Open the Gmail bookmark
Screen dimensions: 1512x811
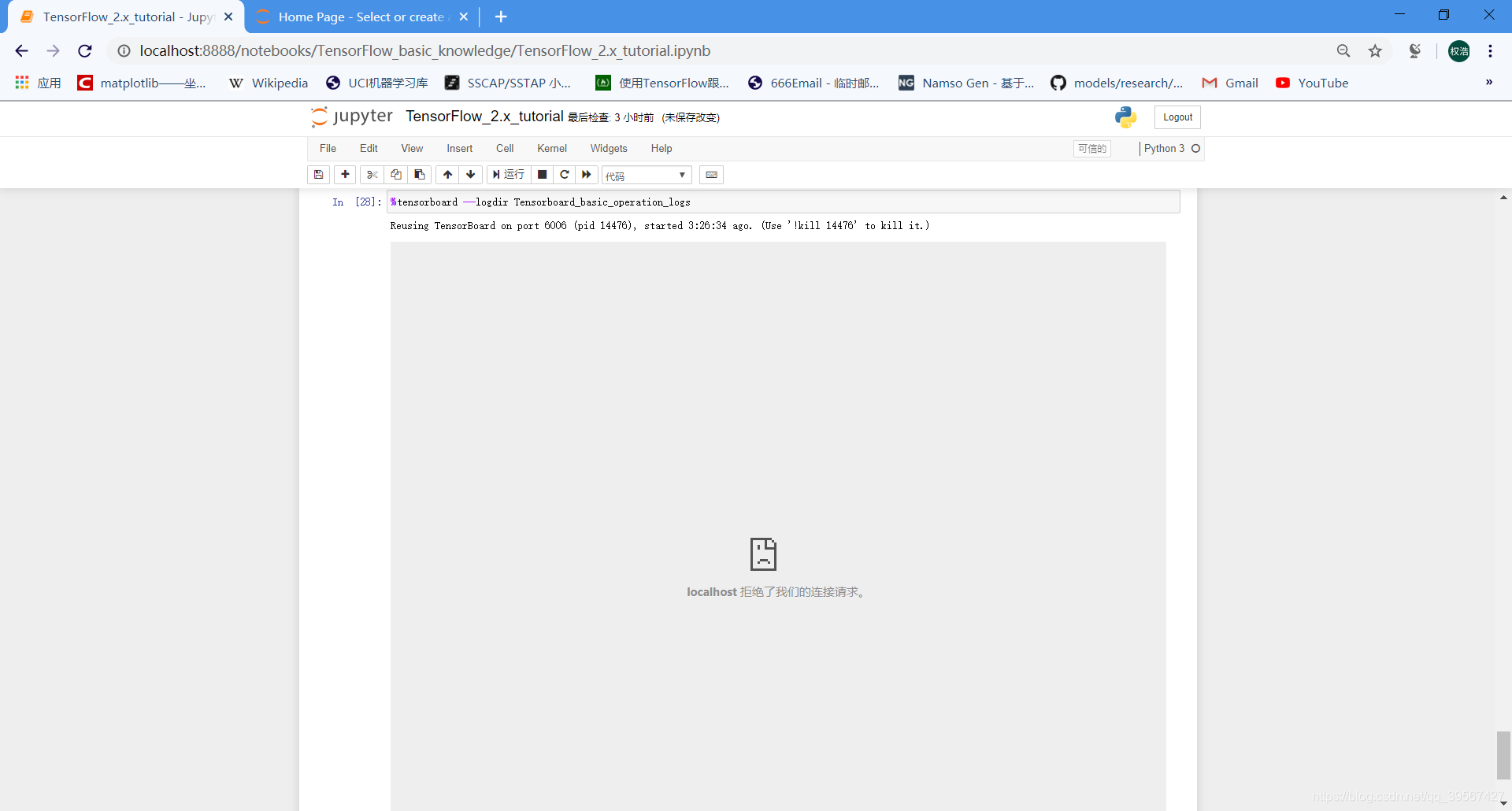point(1230,83)
